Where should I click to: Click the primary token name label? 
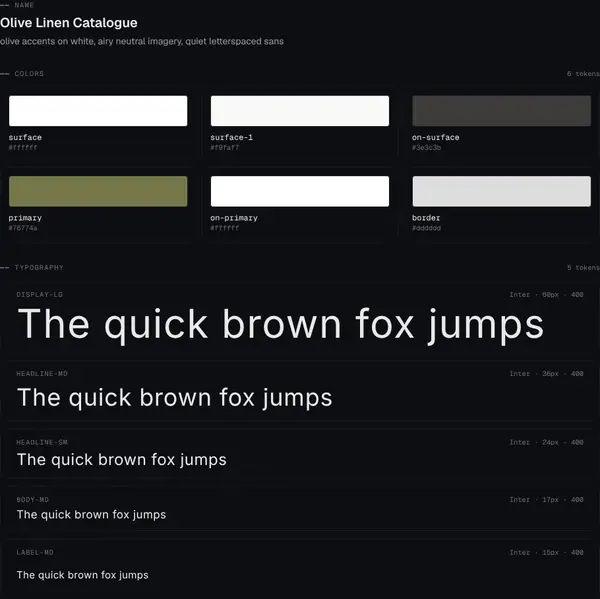click(25, 218)
